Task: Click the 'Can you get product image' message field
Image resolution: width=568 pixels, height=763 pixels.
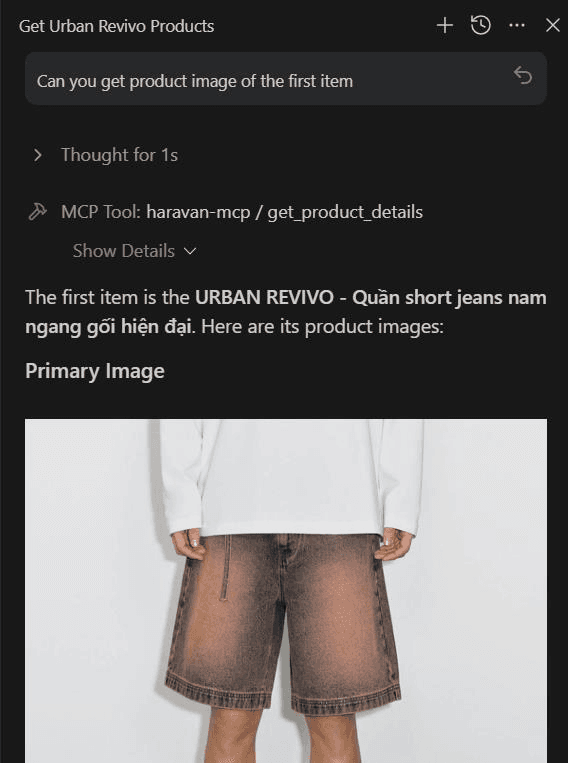Action: [x=286, y=79]
